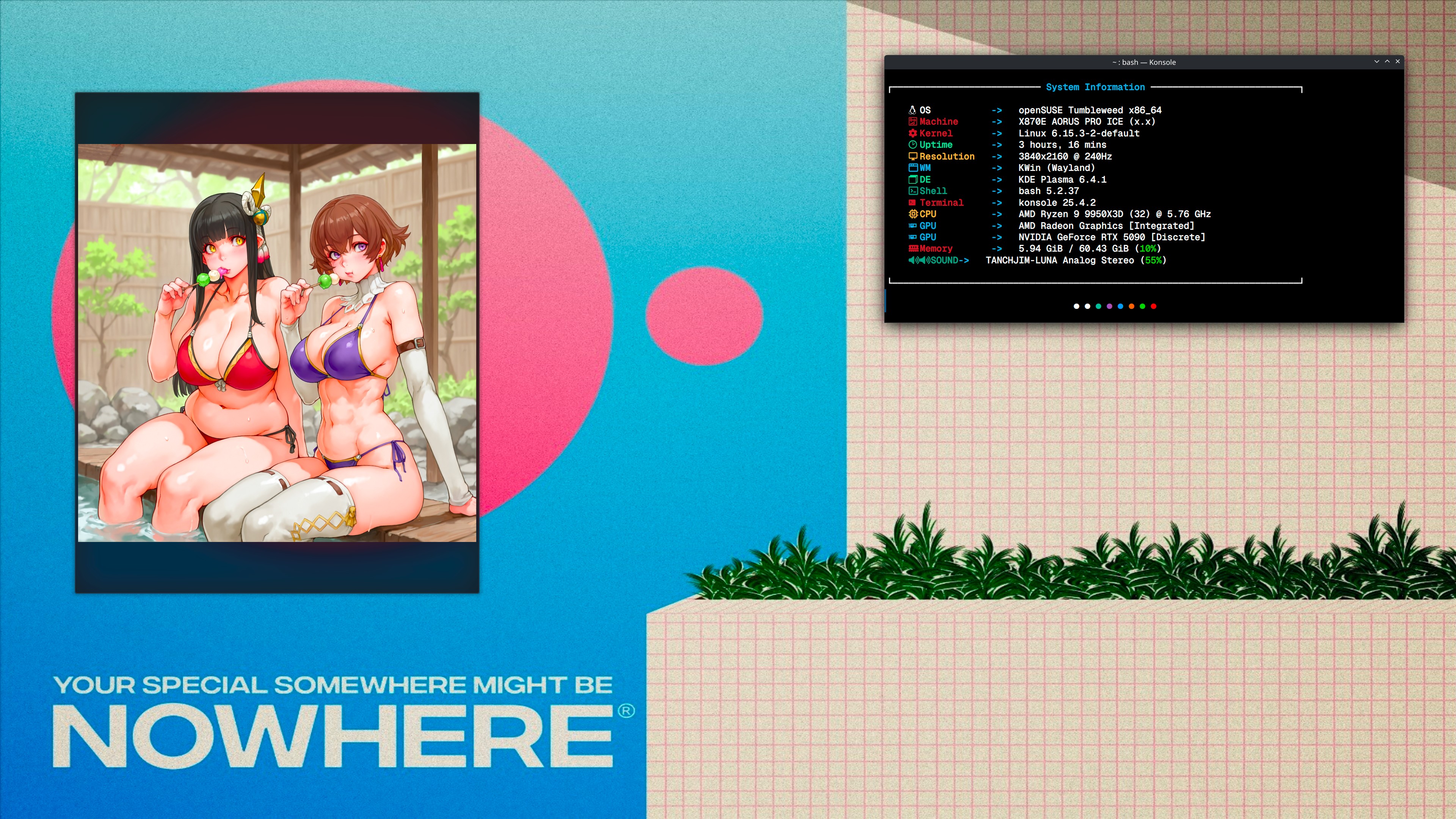Click '3840x2160 @ 240Hz' resolution value

(1065, 157)
